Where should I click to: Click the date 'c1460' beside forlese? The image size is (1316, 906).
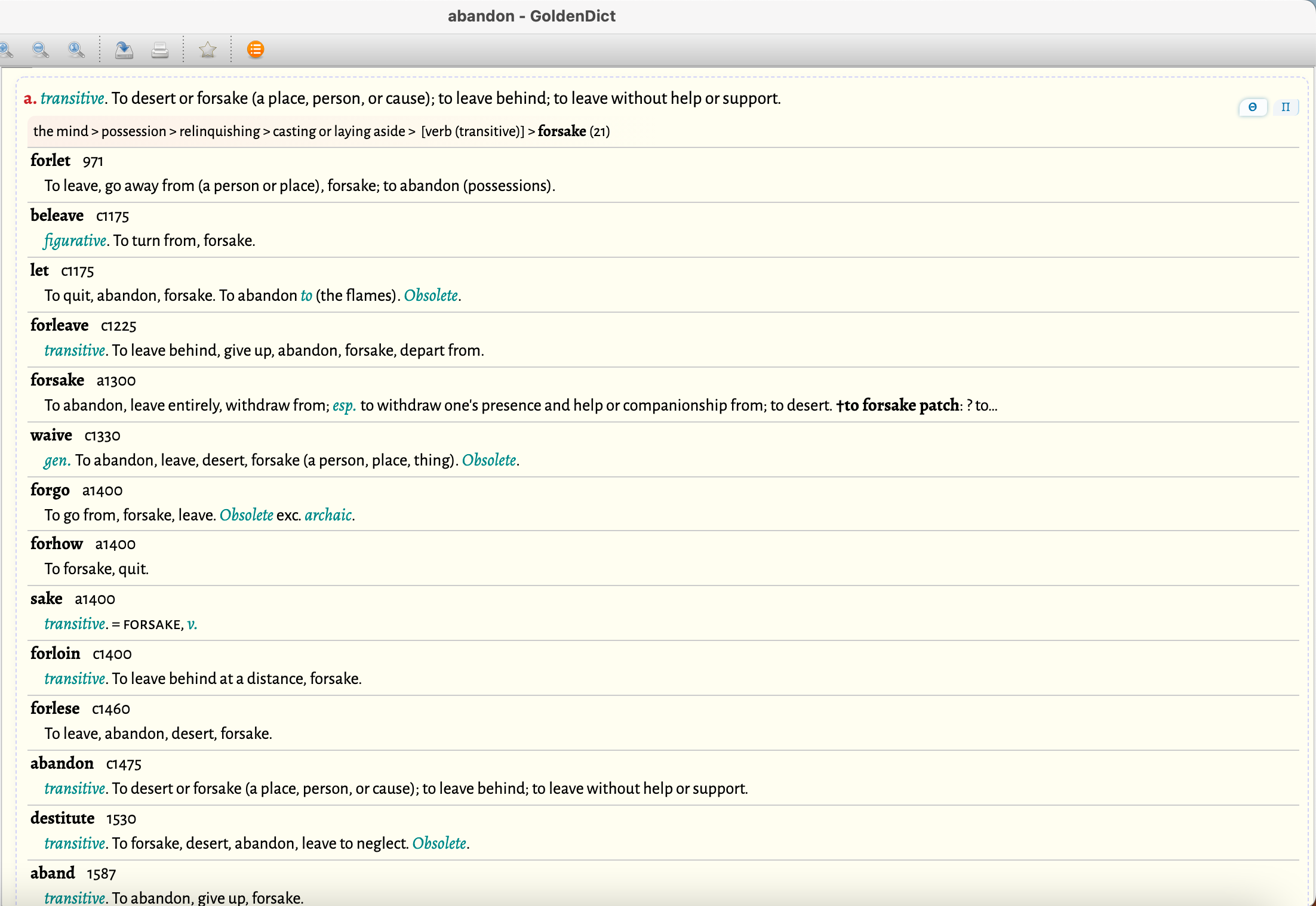coord(111,710)
